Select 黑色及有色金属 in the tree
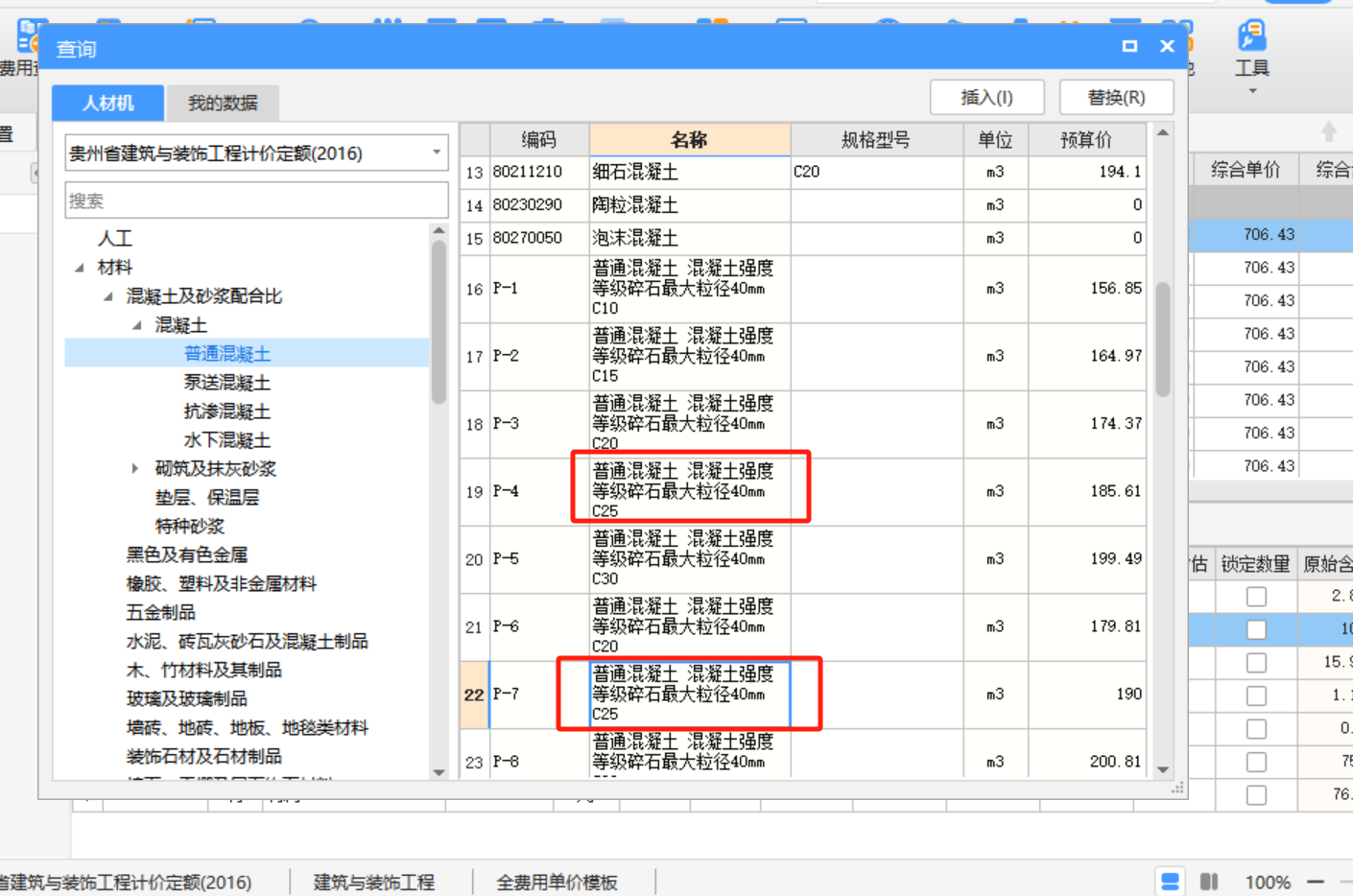 (x=187, y=555)
